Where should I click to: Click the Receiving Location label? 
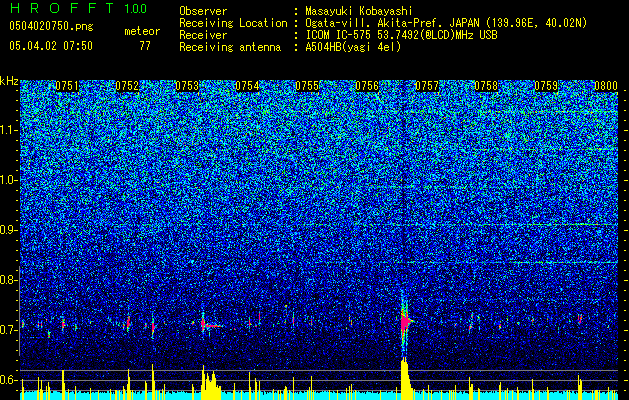coord(233,23)
